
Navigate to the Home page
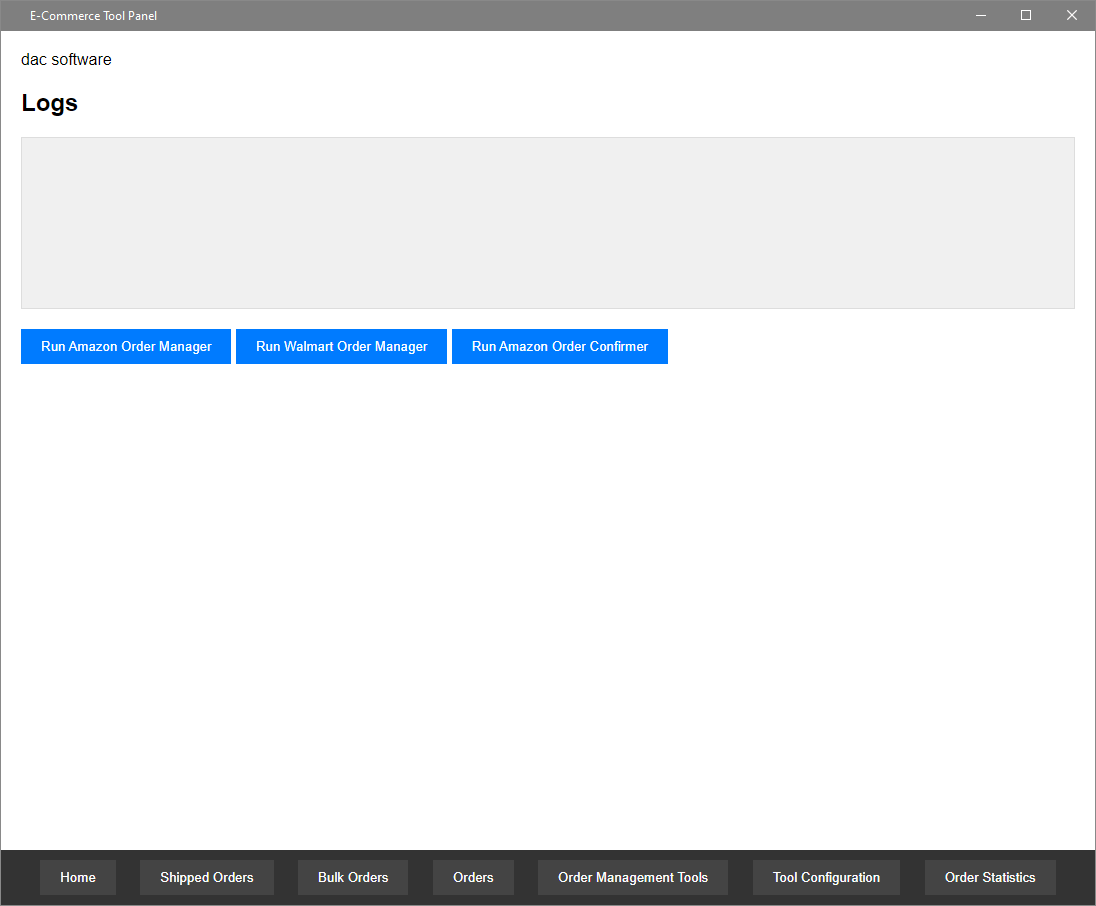pyautogui.click(x=77, y=877)
